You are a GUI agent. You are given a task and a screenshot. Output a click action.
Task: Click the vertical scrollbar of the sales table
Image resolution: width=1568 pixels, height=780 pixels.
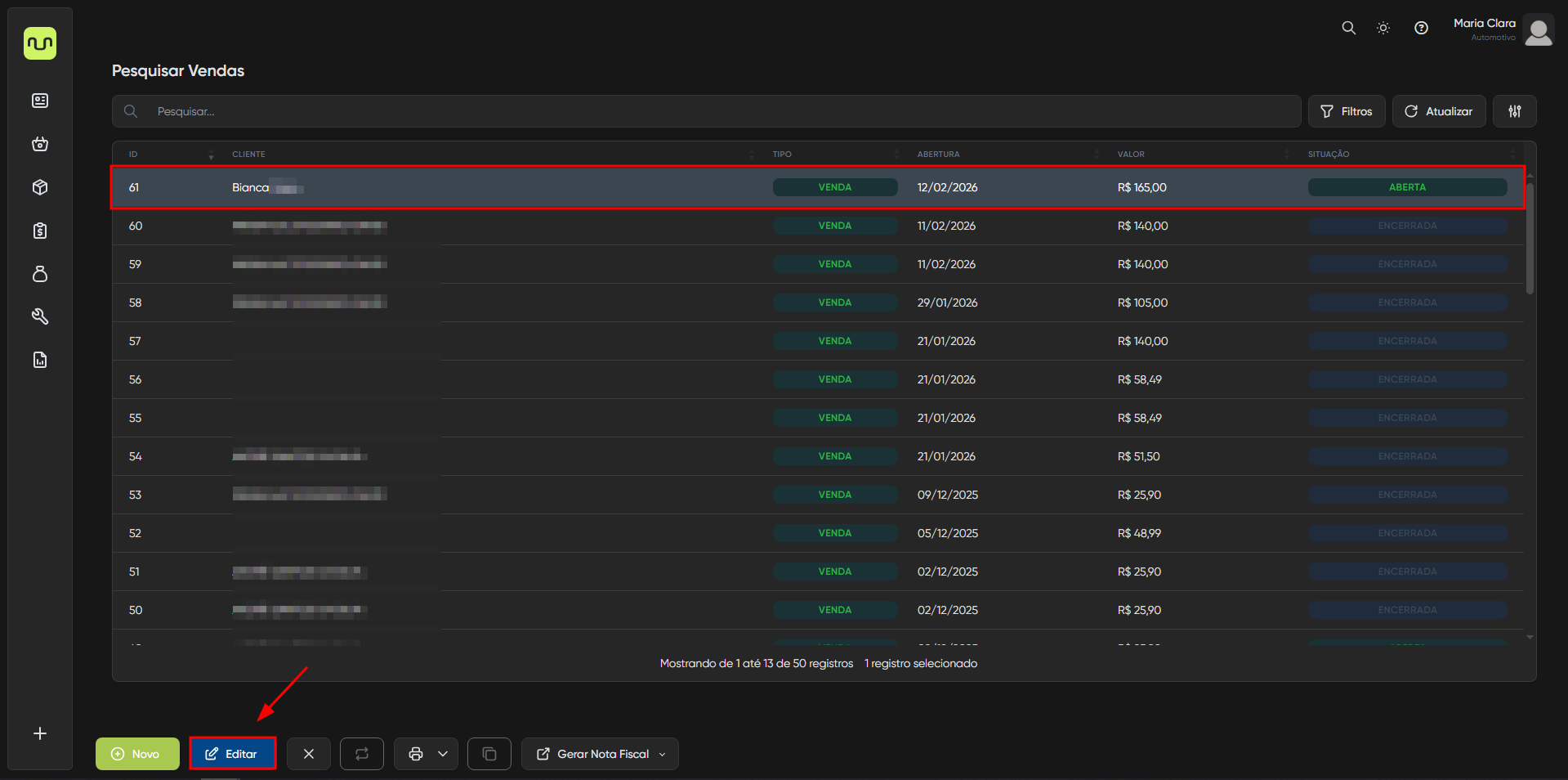coord(1530,237)
